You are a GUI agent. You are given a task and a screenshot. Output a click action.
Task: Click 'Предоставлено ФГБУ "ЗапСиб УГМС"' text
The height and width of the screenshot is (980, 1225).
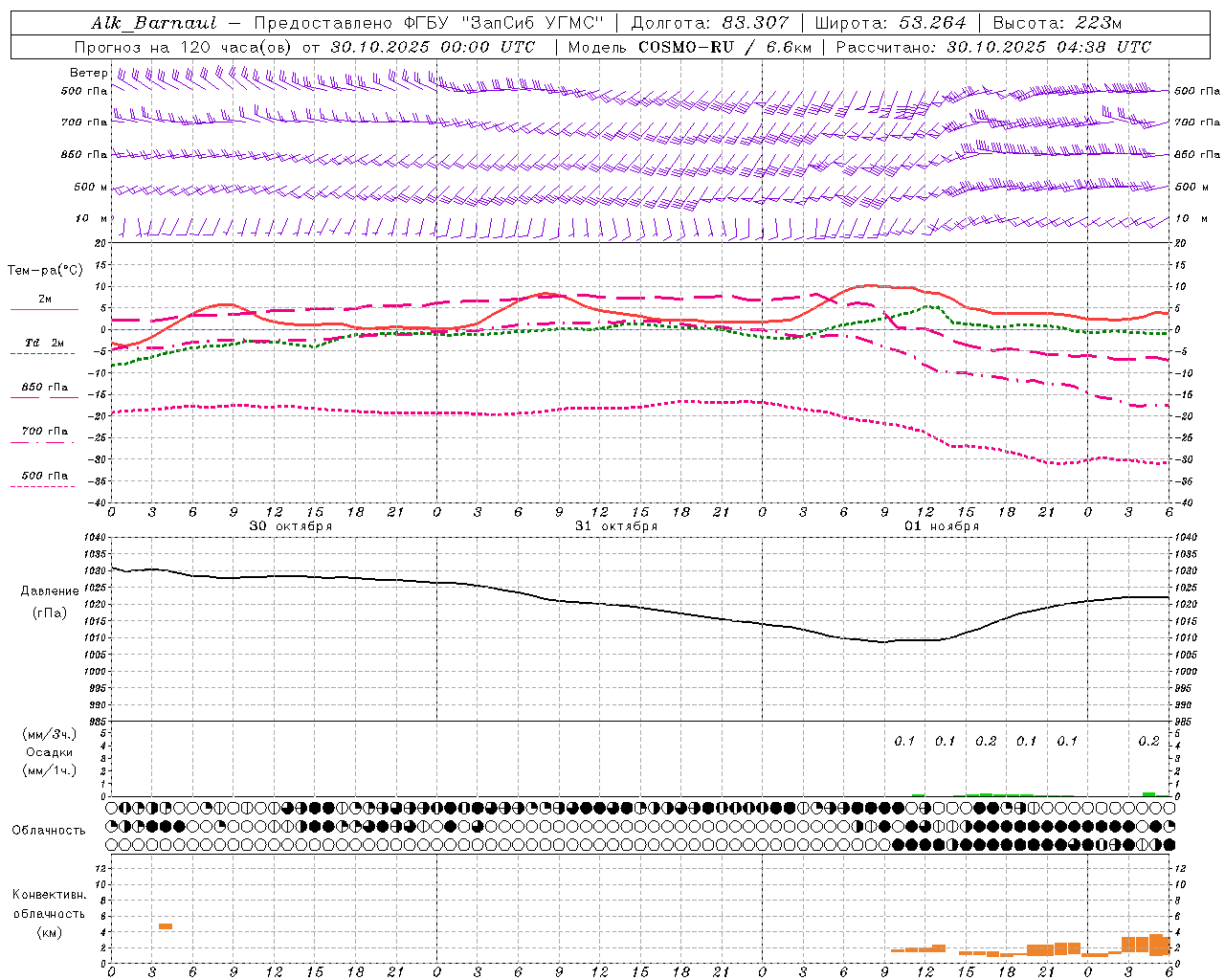[429, 23]
